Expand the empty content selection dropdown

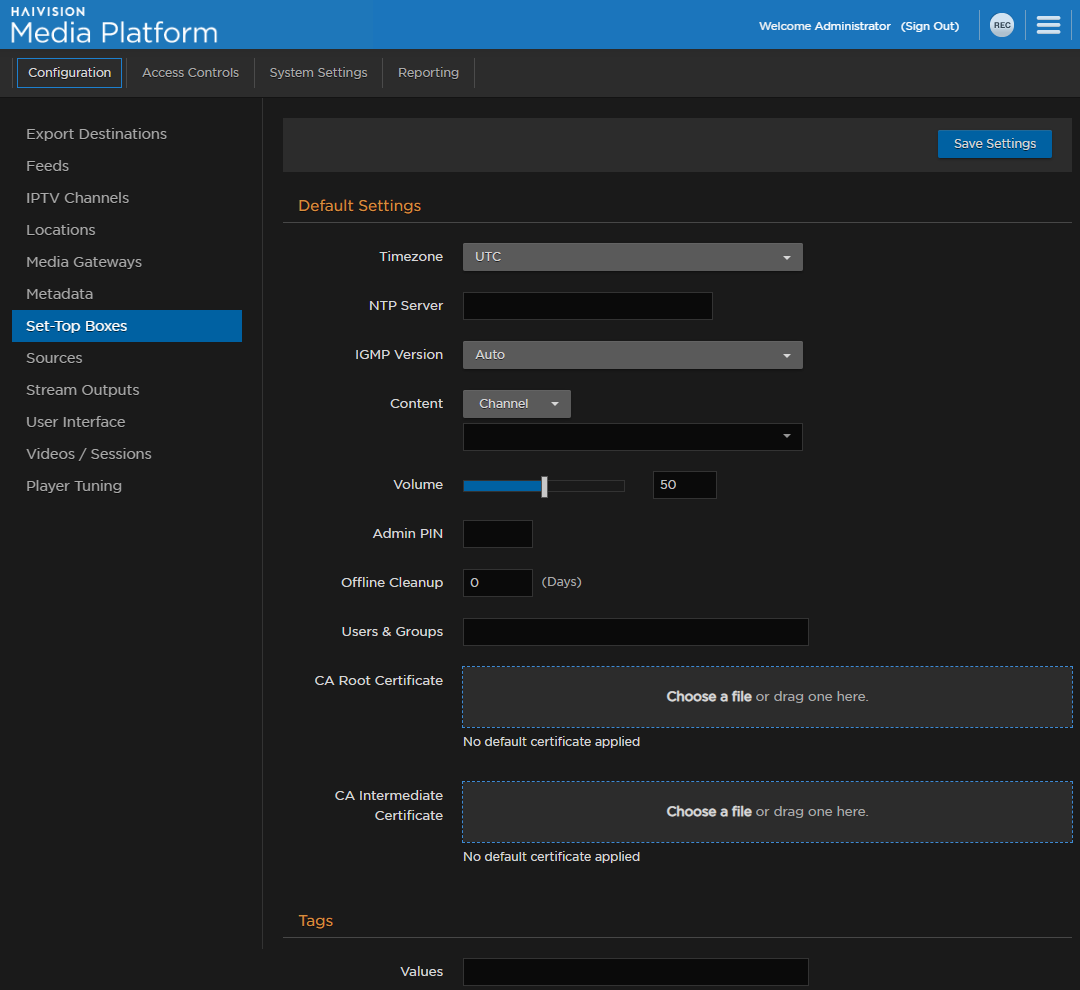click(632, 437)
